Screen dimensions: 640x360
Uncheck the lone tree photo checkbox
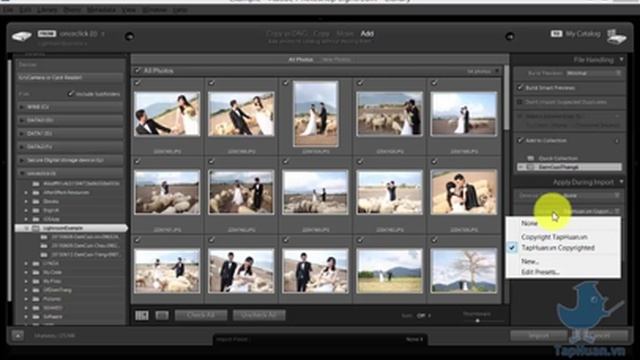pyautogui.click(x=434, y=240)
